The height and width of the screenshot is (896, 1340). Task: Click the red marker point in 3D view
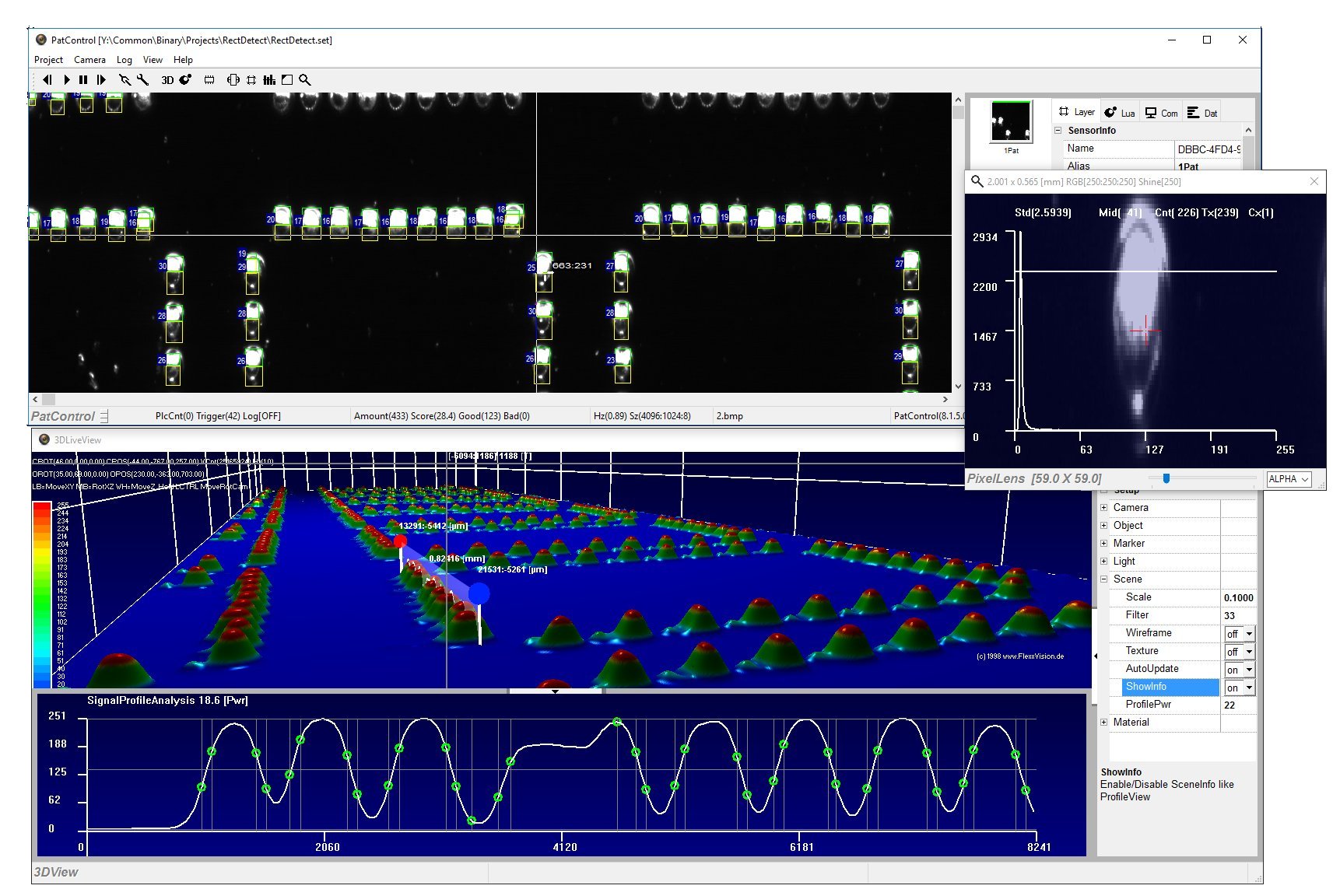coord(400,541)
